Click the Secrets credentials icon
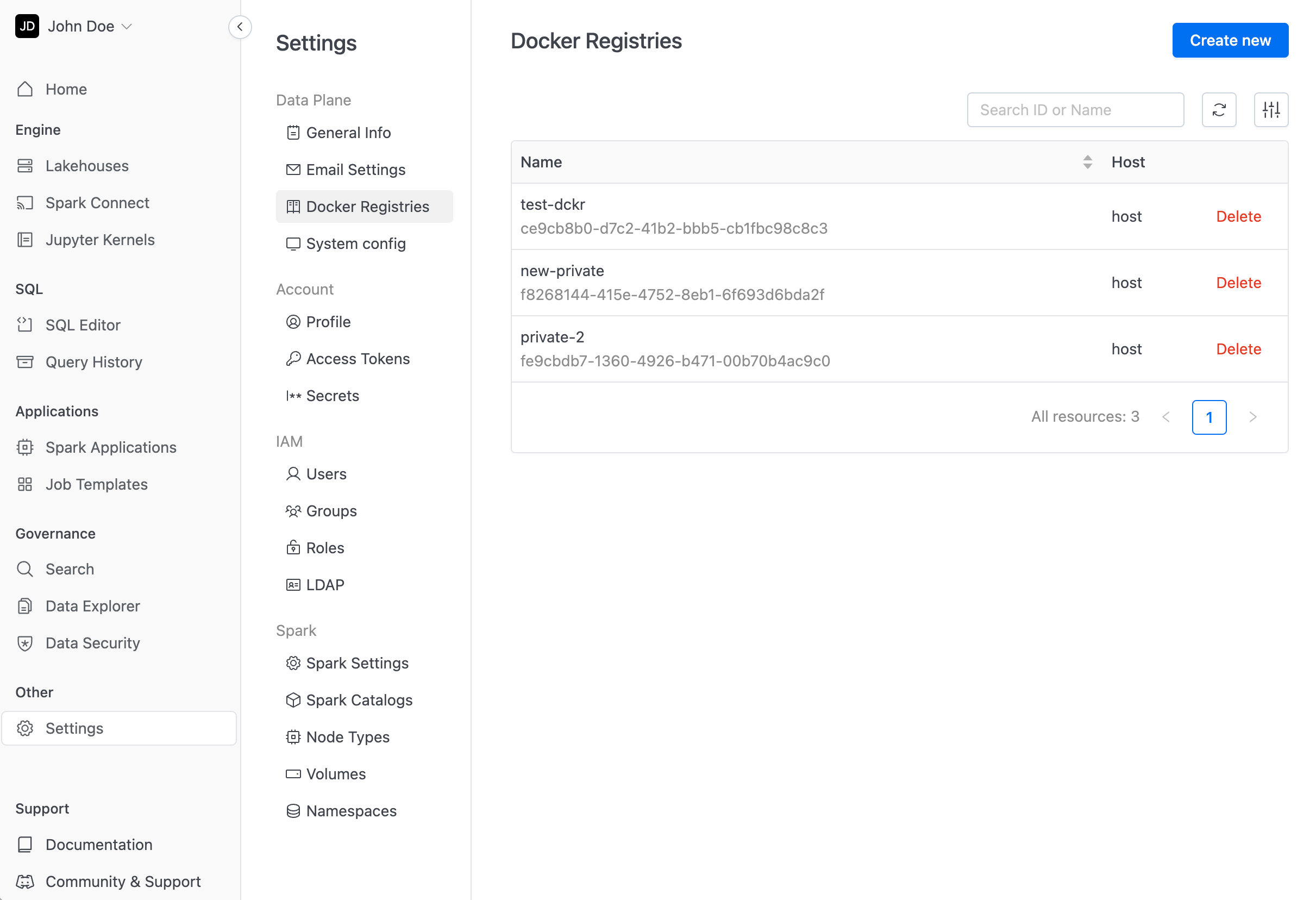Viewport: 1316px width, 900px height. 293,395
